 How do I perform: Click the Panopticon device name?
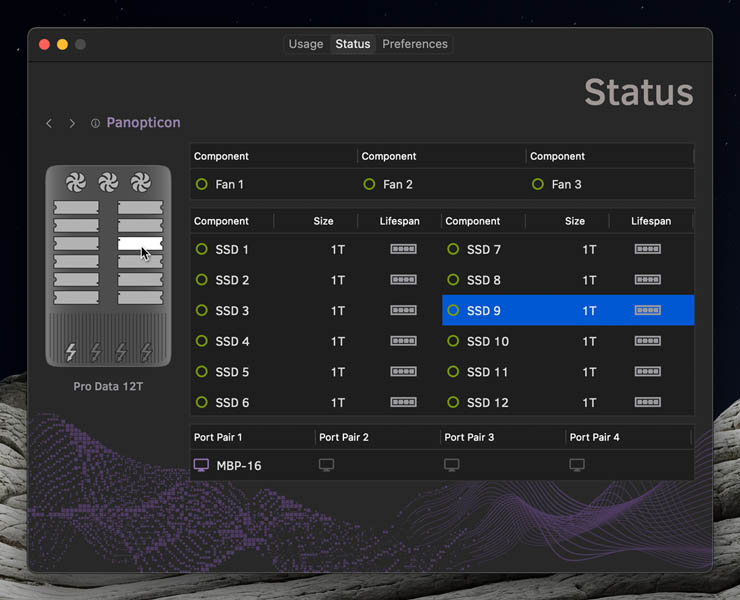[x=143, y=123]
